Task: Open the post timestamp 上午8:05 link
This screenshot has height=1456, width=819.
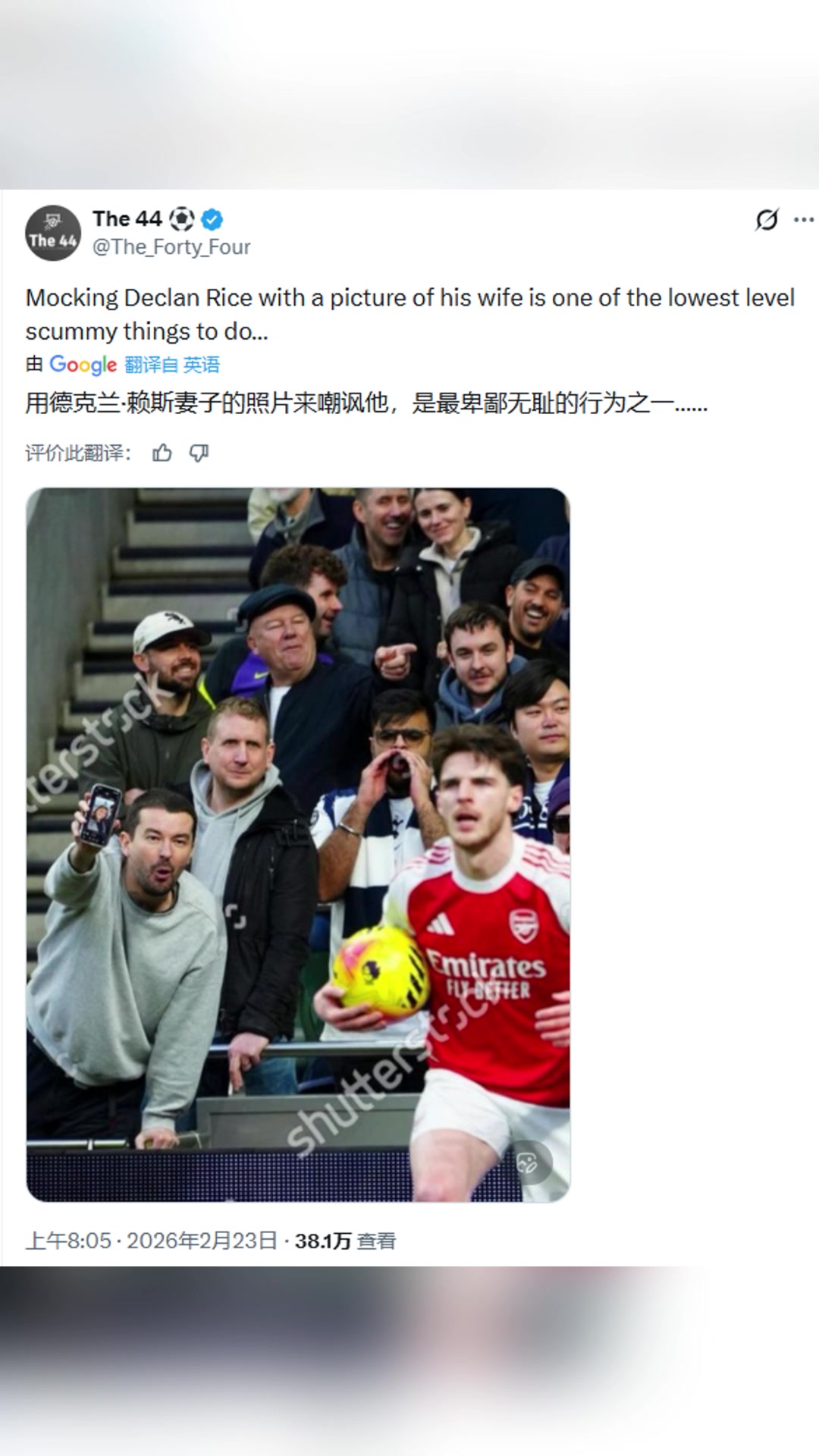Action: point(68,1241)
